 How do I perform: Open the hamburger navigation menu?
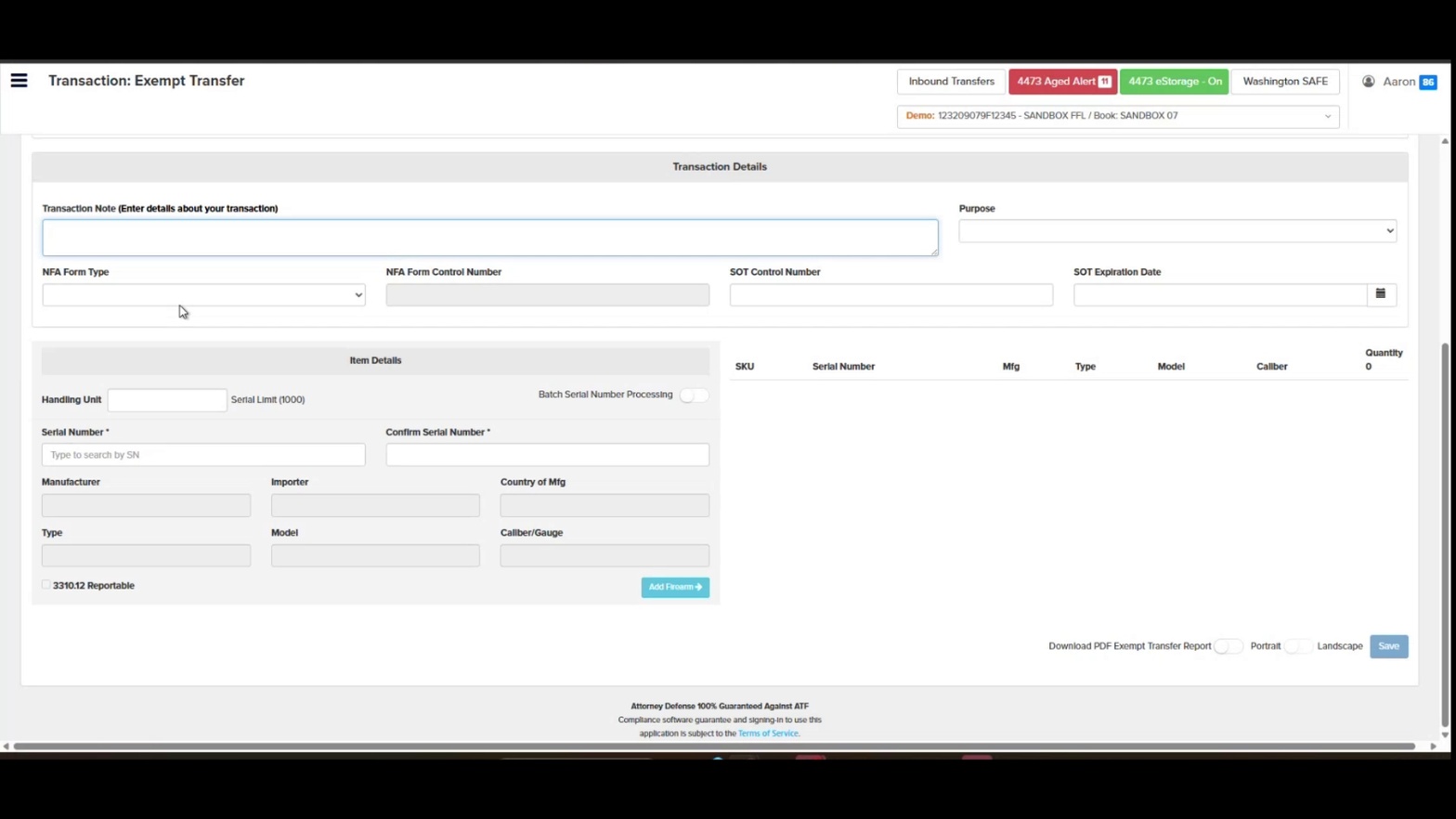click(x=19, y=81)
